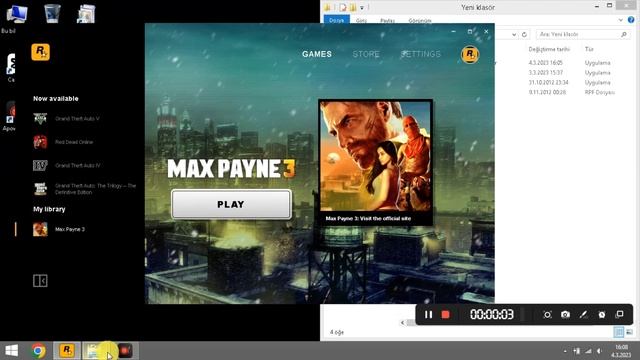Click the Grand Theft Auto V game icon
The width and height of the screenshot is (640, 360).
coord(40,119)
